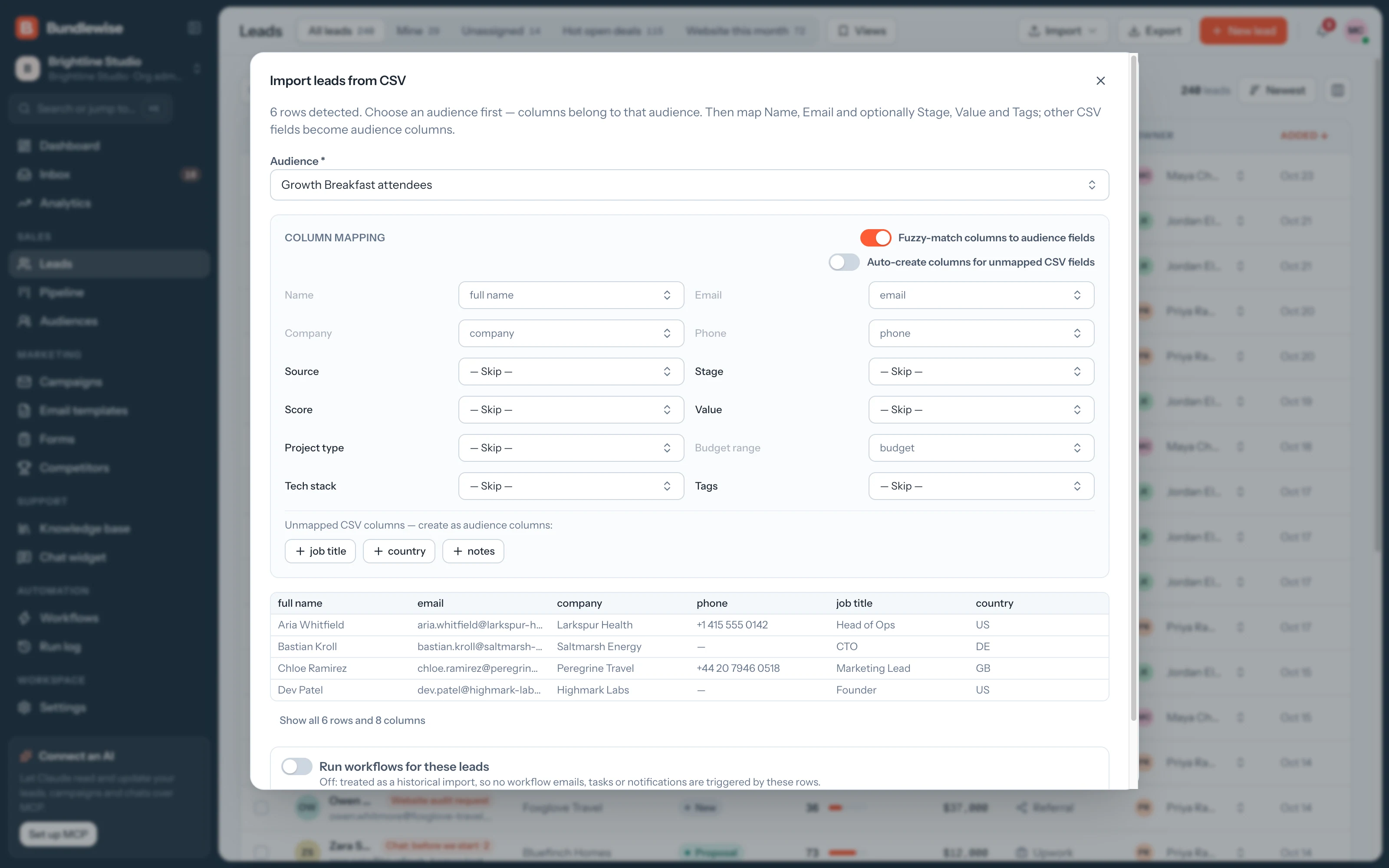The image size is (1389, 868).
Task: Open Run log in the sidebar
Action: pyautogui.click(x=109, y=647)
